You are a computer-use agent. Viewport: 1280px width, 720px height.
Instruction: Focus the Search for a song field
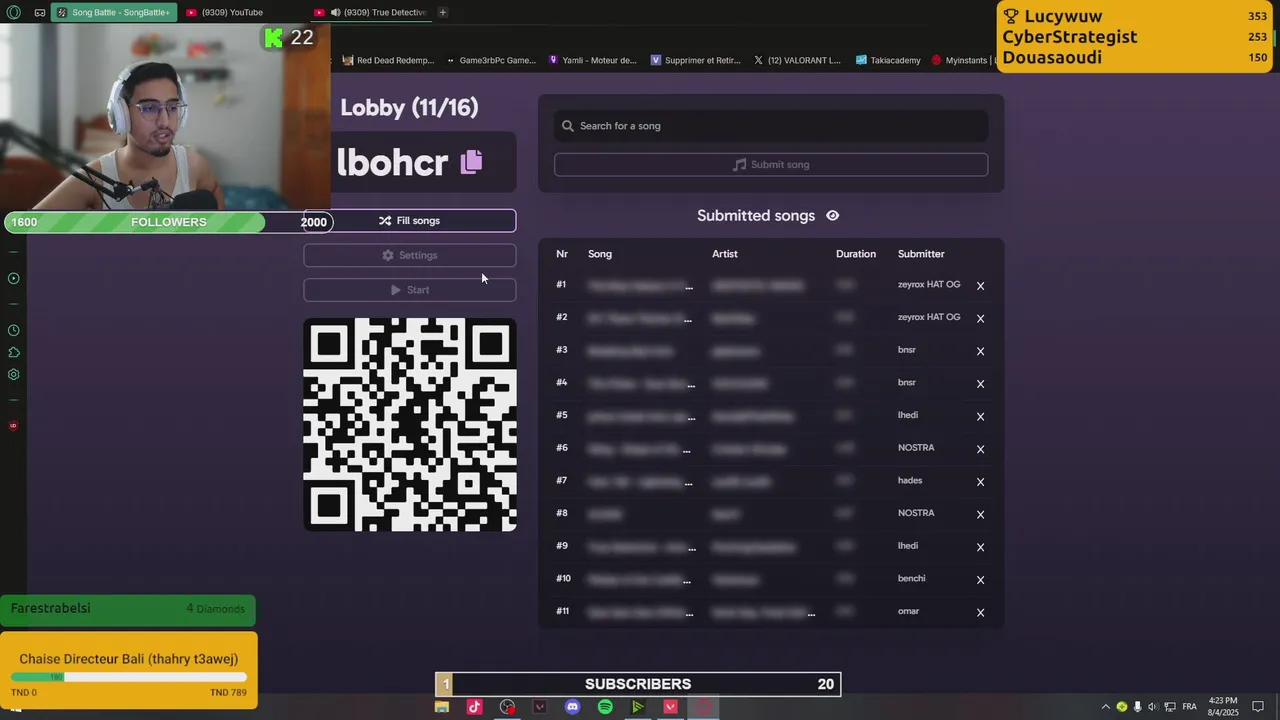coord(771,126)
